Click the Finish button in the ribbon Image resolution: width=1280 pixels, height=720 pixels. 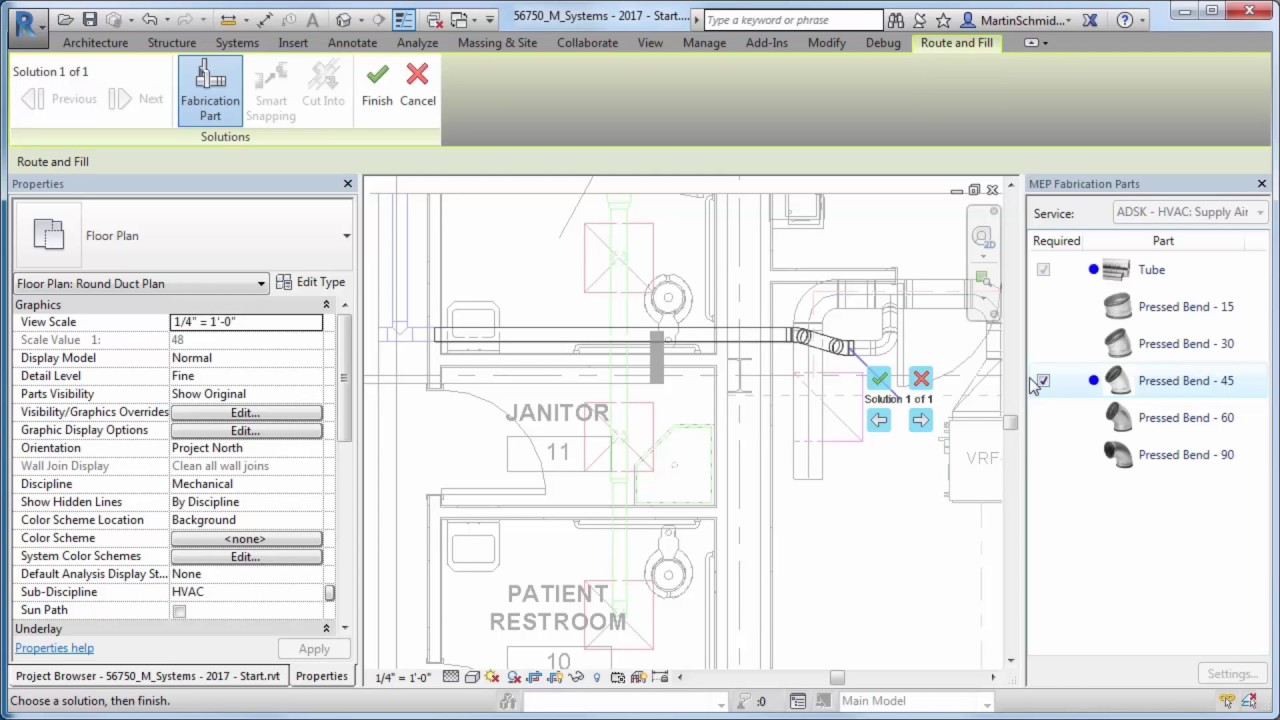[x=377, y=85]
